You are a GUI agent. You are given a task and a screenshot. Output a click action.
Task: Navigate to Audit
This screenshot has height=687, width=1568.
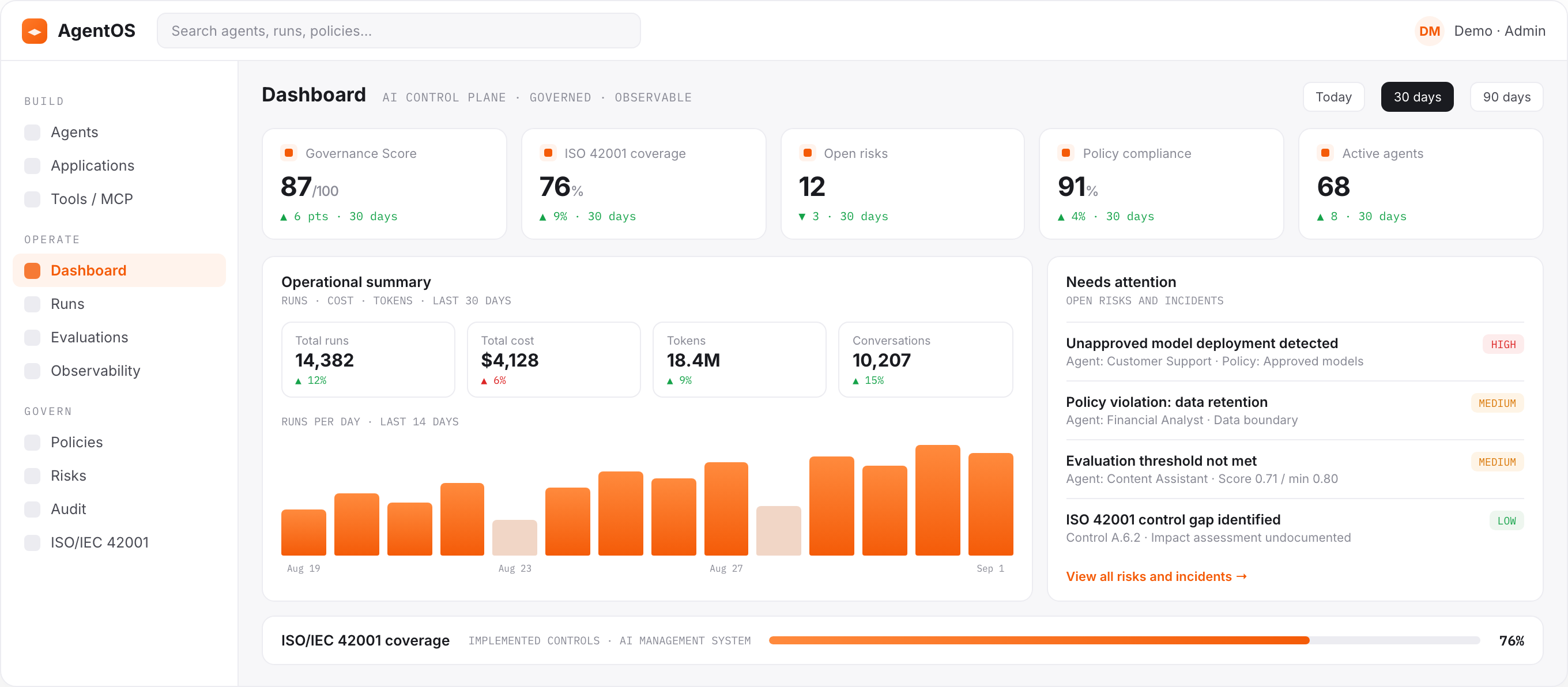pyautogui.click(x=119, y=509)
